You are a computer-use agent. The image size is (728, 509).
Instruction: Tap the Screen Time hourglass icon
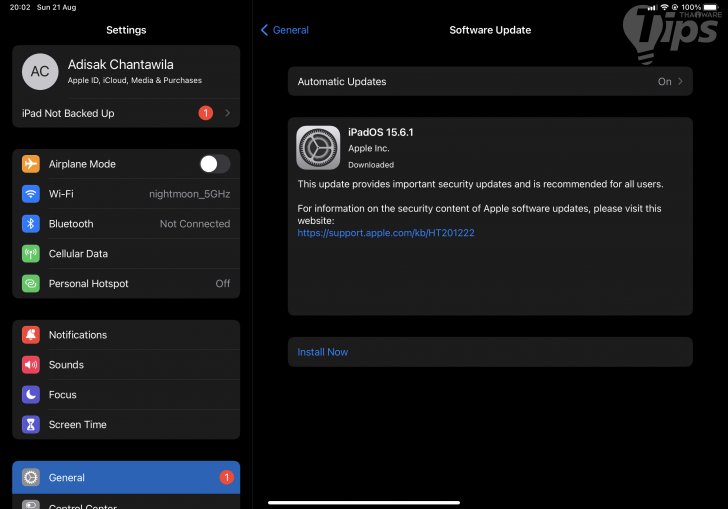pyautogui.click(x=31, y=424)
